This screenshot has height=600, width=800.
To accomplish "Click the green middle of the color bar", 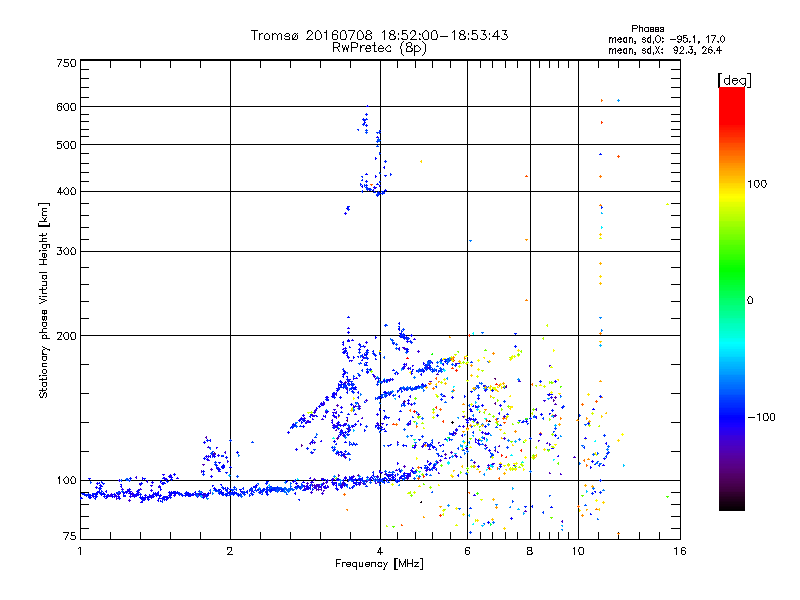I will click(732, 276).
